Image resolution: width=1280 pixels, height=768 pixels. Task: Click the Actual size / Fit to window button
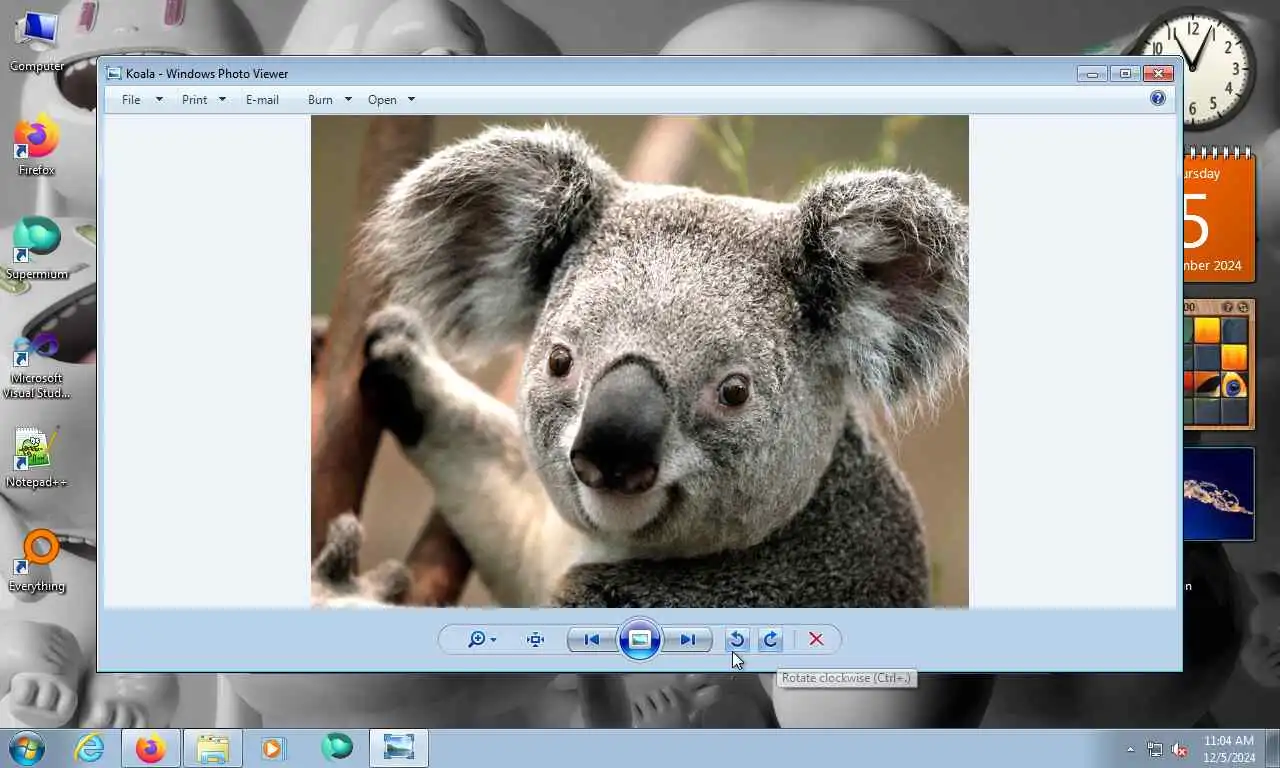pos(536,640)
